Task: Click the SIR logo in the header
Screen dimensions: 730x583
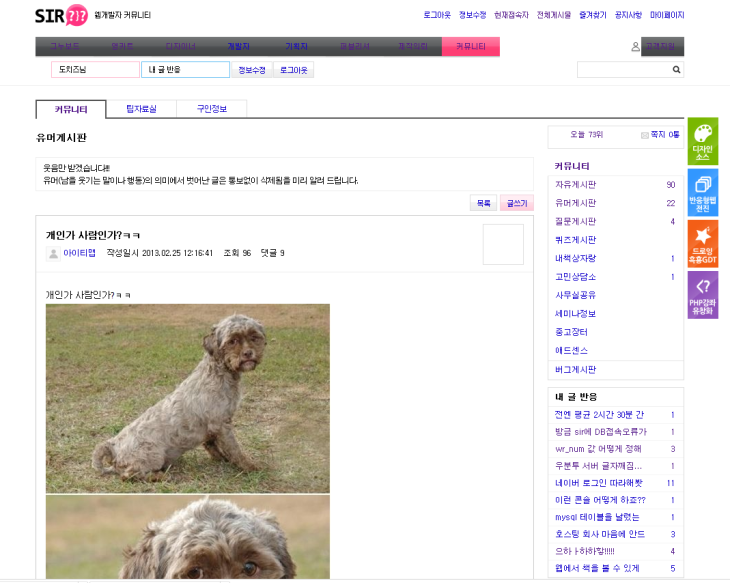Action: (60, 15)
